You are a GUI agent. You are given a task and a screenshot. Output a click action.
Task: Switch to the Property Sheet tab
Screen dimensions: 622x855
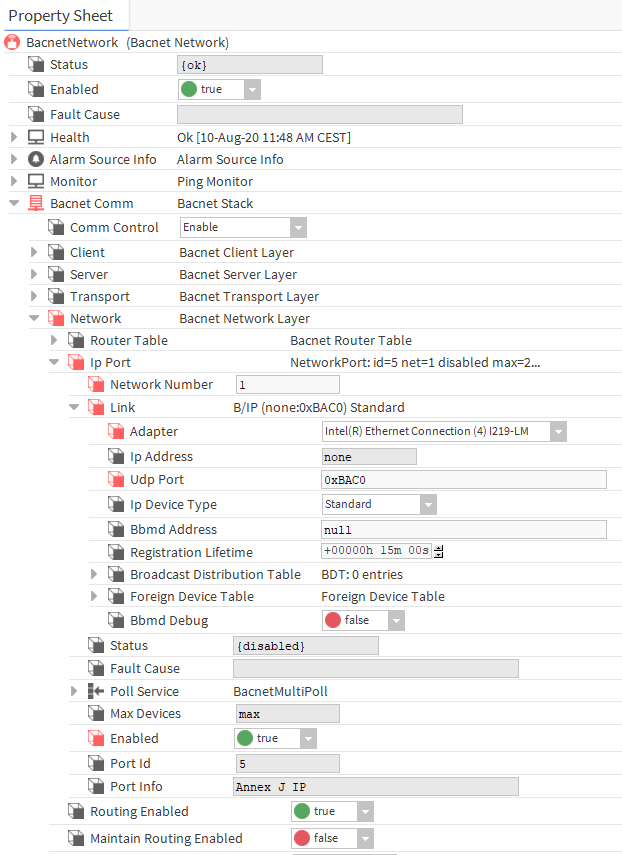(64, 15)
